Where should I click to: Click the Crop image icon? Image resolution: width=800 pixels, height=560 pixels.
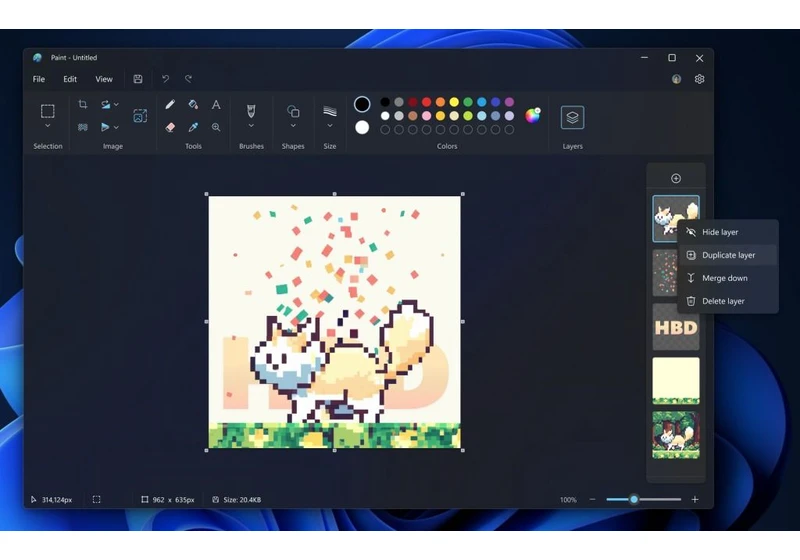(x=83, y=105)
